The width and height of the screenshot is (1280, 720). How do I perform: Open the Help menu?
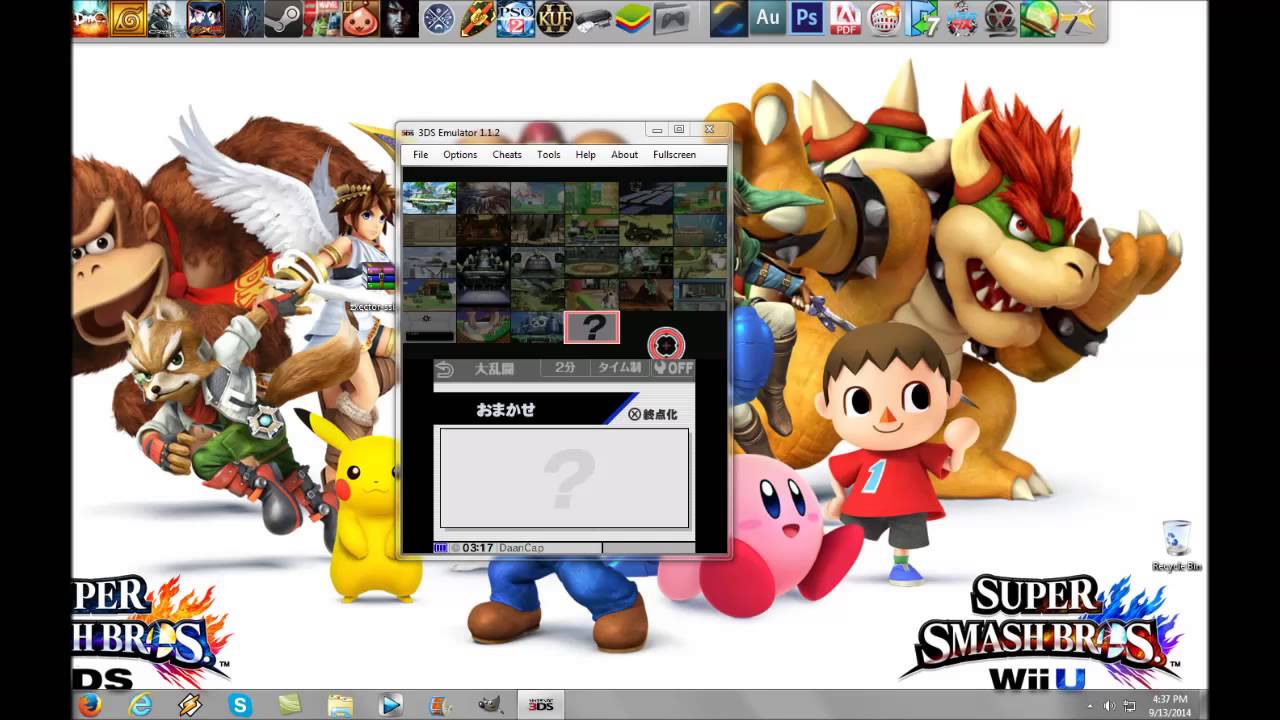click(x=586, y=155)
